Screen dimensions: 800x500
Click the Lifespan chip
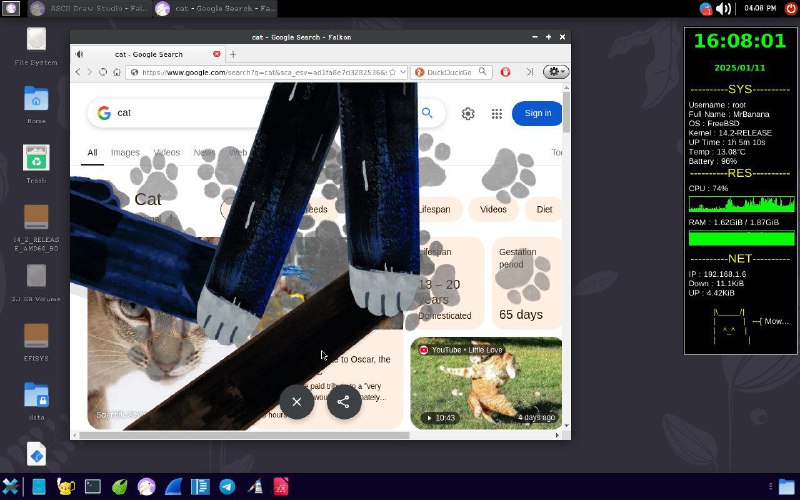coord(438,209)
